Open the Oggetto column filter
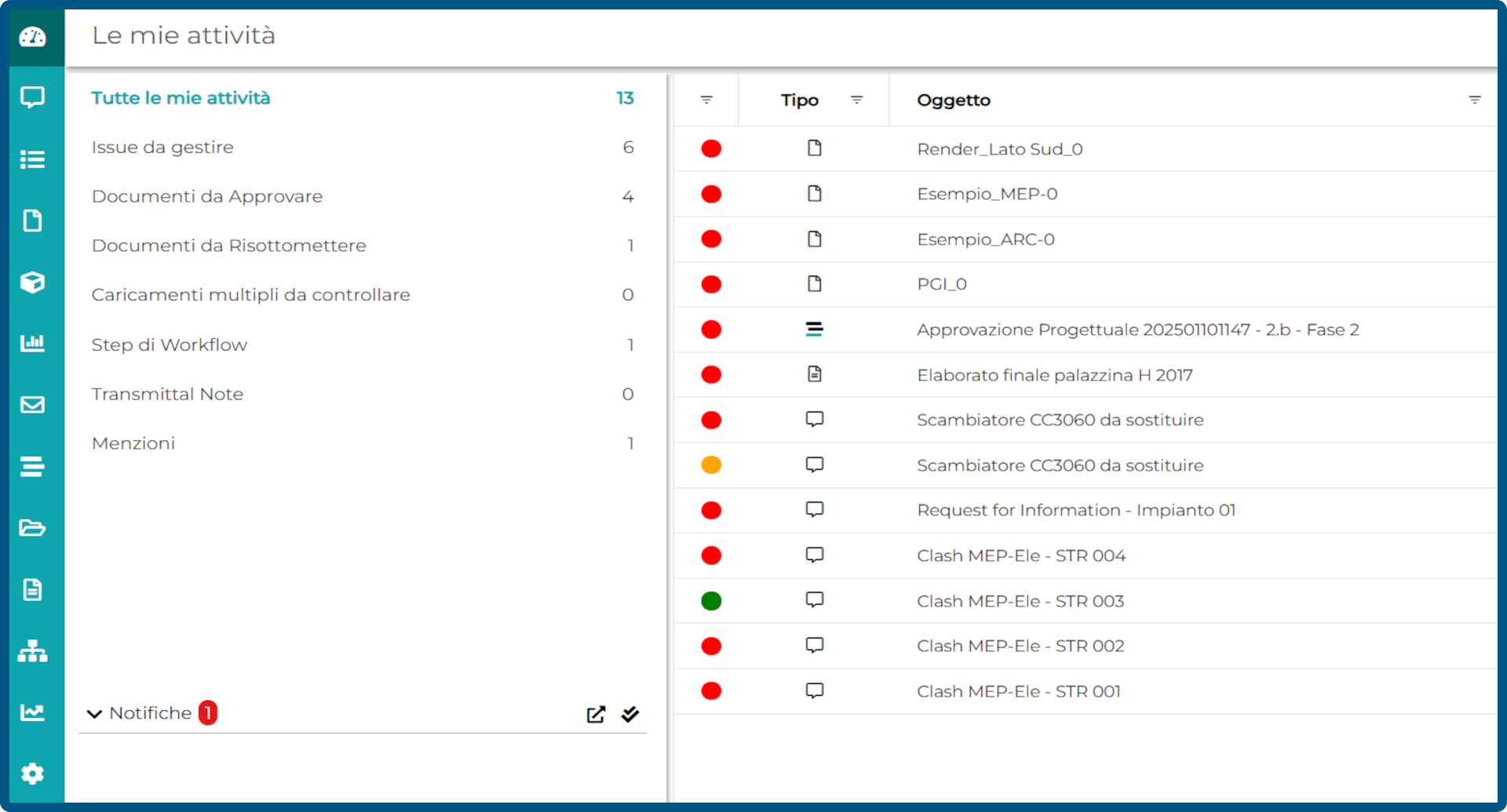The width and height of the screenshot is (1507, 812). 1475,100
